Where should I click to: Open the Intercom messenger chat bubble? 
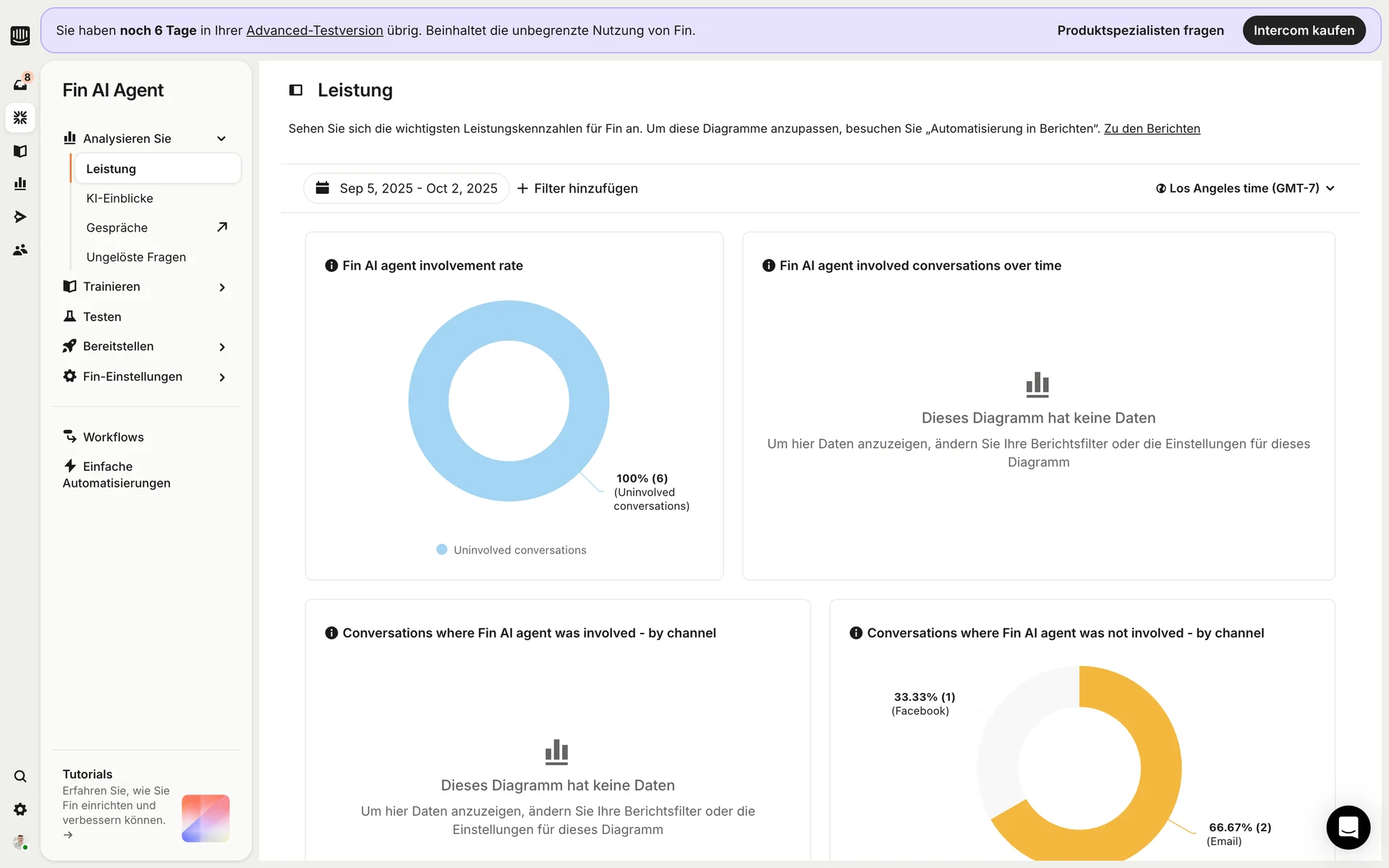[1348, 827]
